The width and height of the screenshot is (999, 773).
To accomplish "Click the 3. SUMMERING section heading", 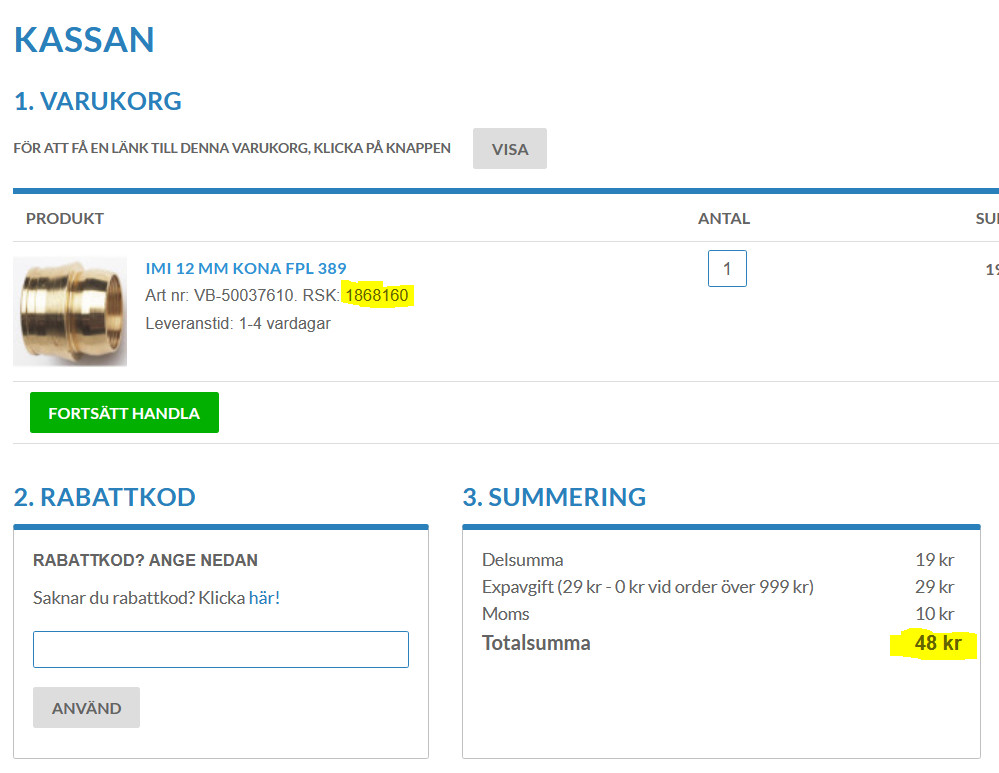I will coord(554,497).
